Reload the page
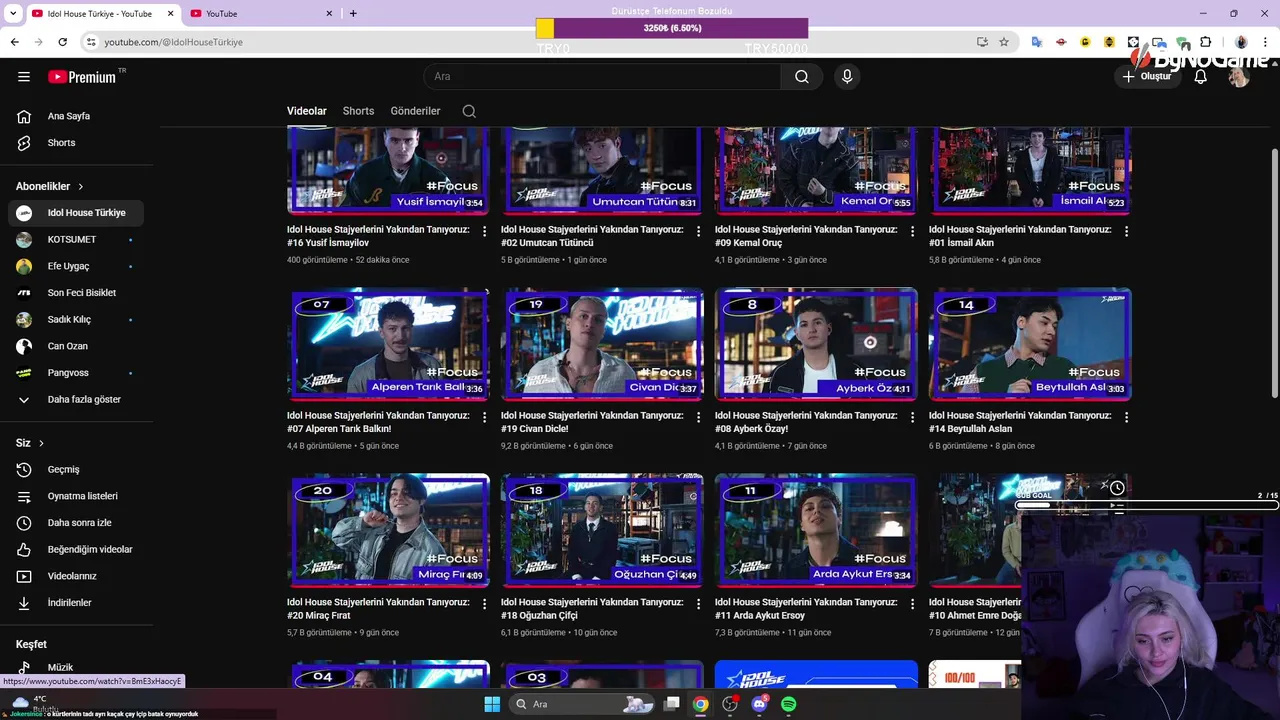 [62, 42]
